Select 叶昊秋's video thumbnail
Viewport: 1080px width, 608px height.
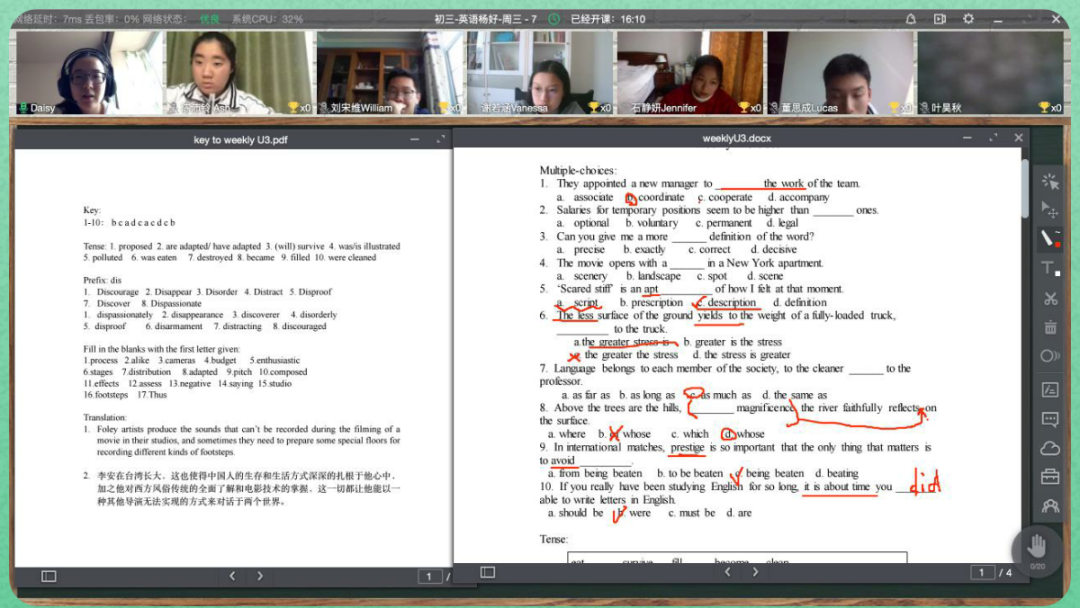click(x=990, y=72)
